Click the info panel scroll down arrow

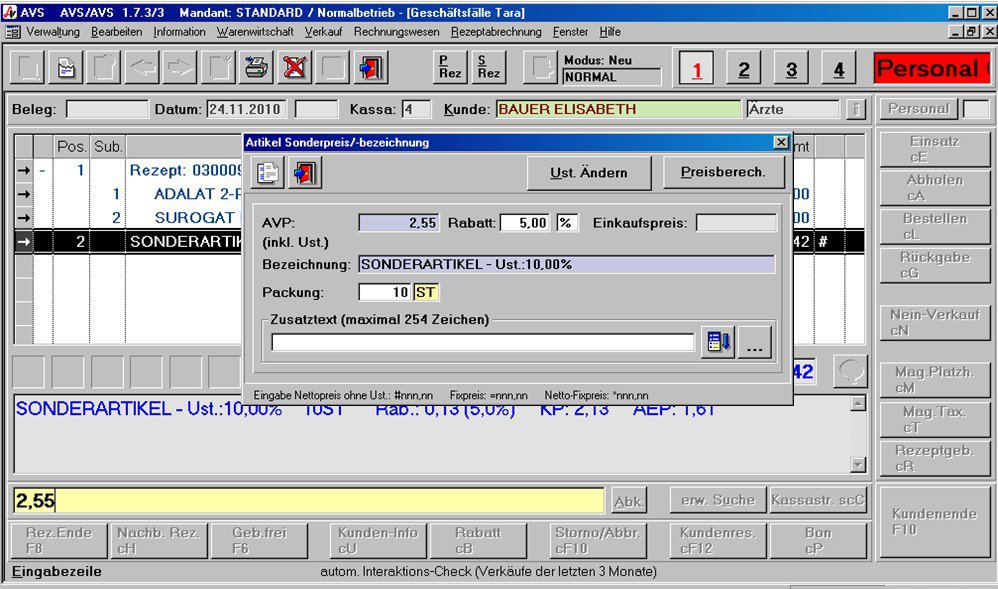point(857,464)
